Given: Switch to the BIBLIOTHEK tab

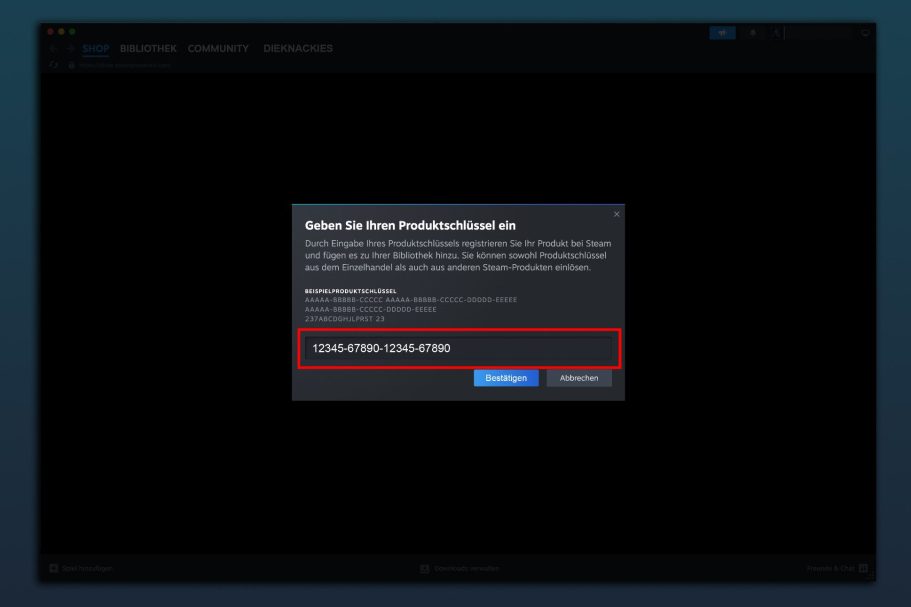Looking at the screenshot, I should (x=148, y=49).
